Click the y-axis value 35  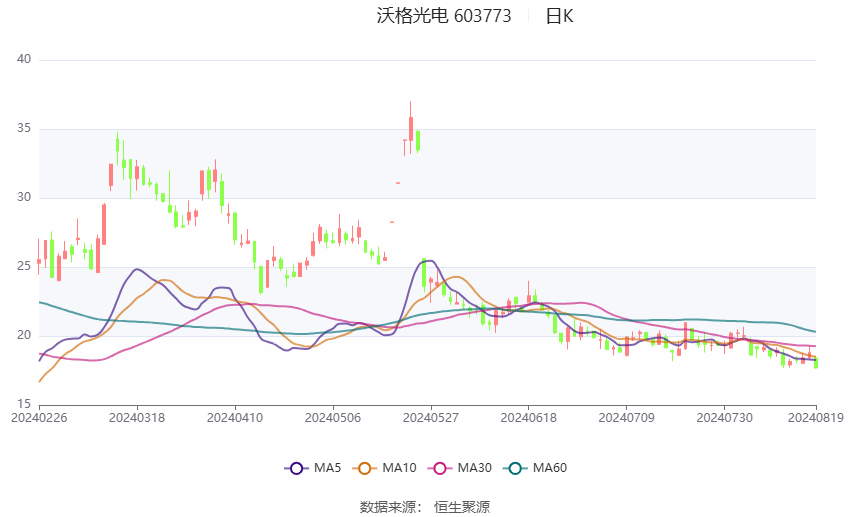pos(24,129)
